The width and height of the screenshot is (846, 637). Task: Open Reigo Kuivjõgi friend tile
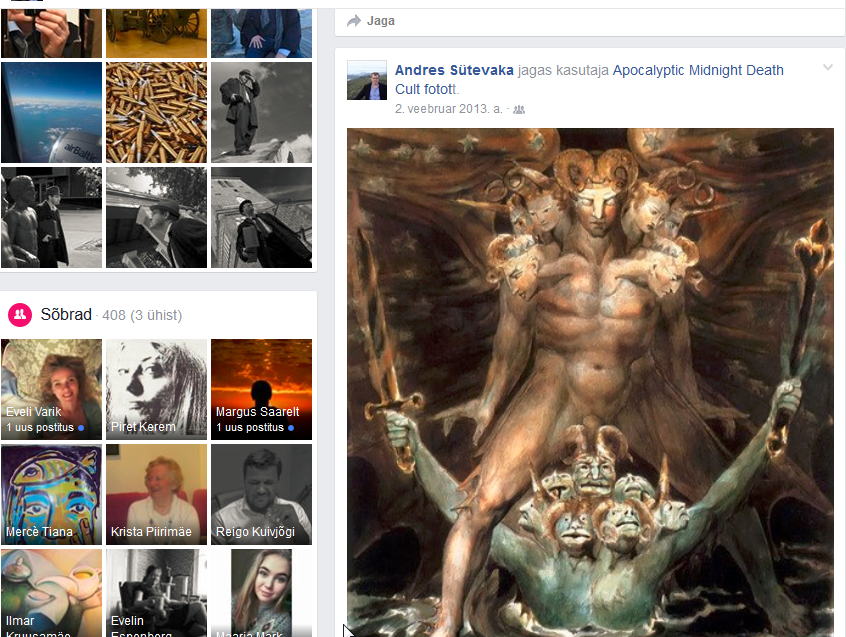(x=261, y=494)
